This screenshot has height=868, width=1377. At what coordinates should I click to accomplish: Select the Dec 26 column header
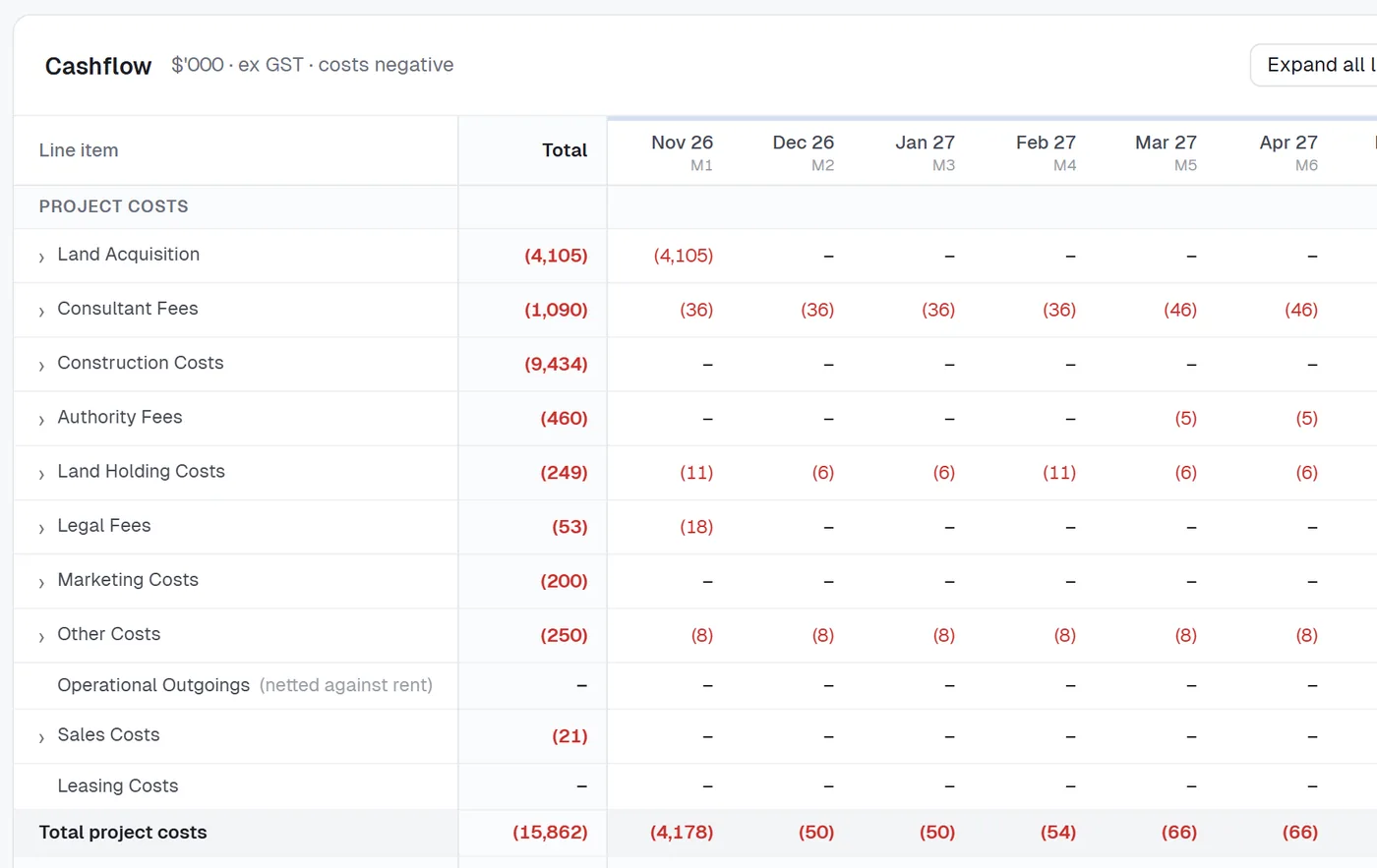tap(803, 151)
